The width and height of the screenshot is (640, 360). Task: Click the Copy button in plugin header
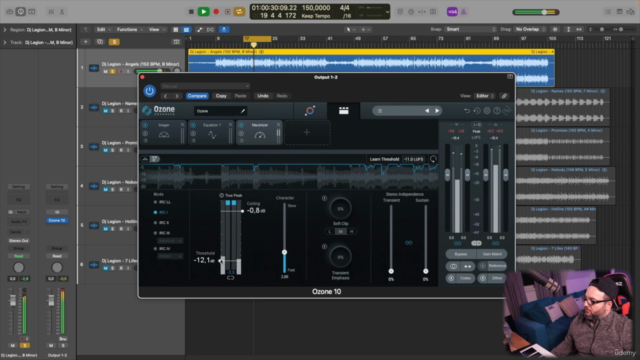coord(221,96)
